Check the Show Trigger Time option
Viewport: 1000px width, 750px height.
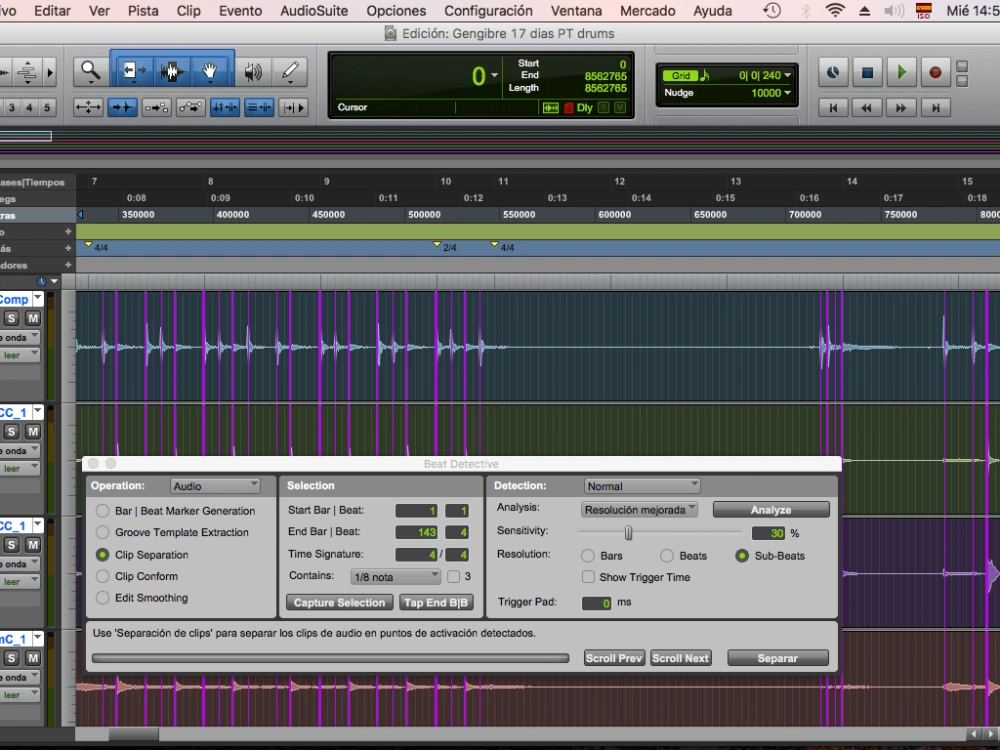(x=588, y=576)
